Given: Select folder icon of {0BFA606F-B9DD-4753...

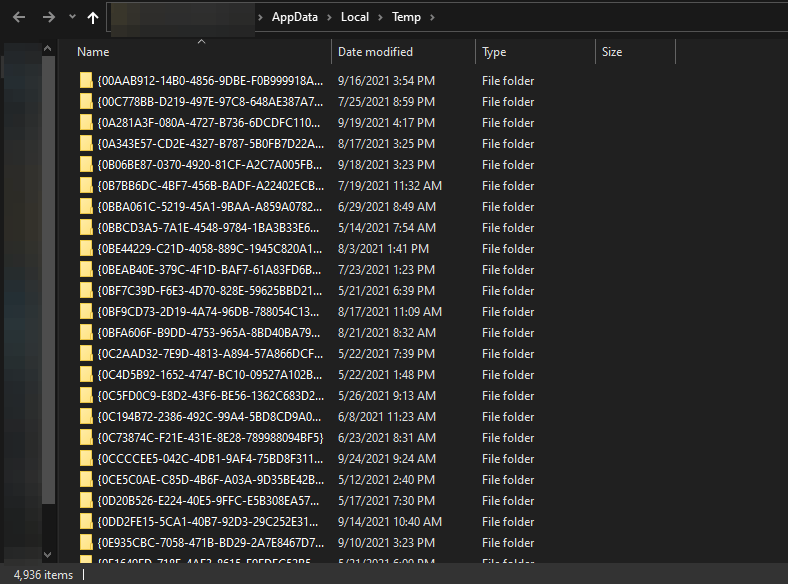Looking at the screenshot, I should (86, 333).
